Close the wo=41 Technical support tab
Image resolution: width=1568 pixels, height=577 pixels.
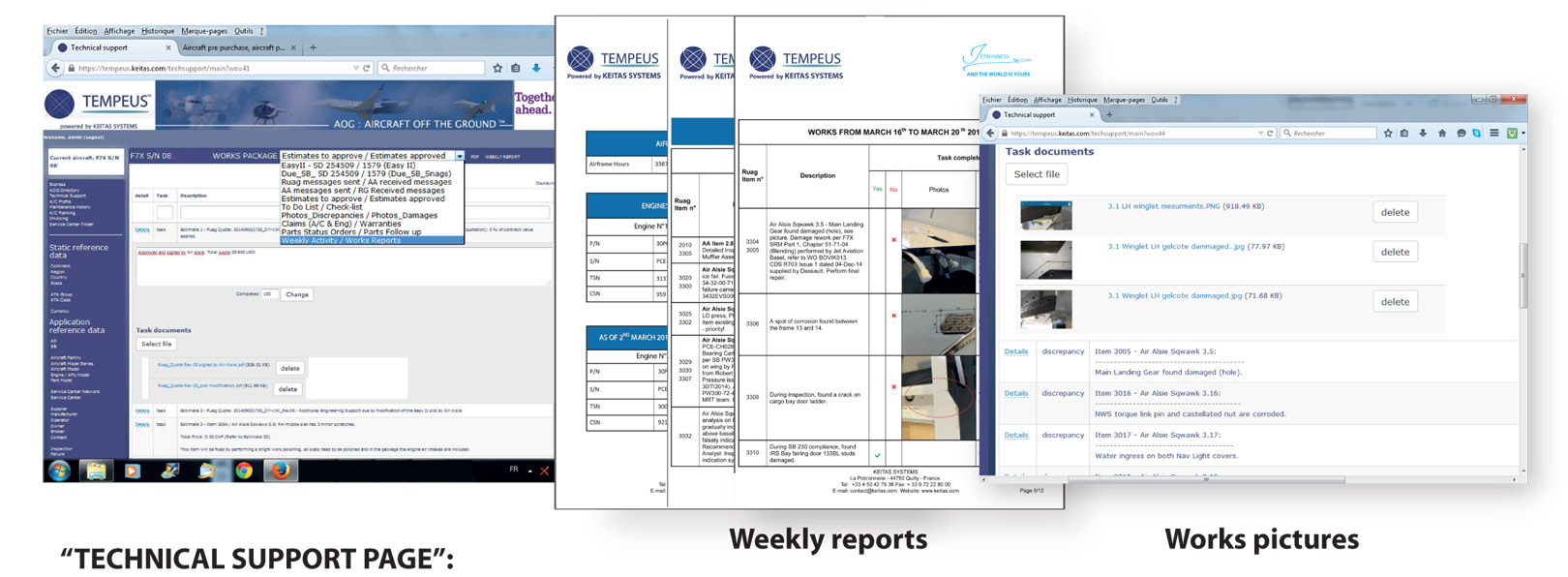[168, 47]
